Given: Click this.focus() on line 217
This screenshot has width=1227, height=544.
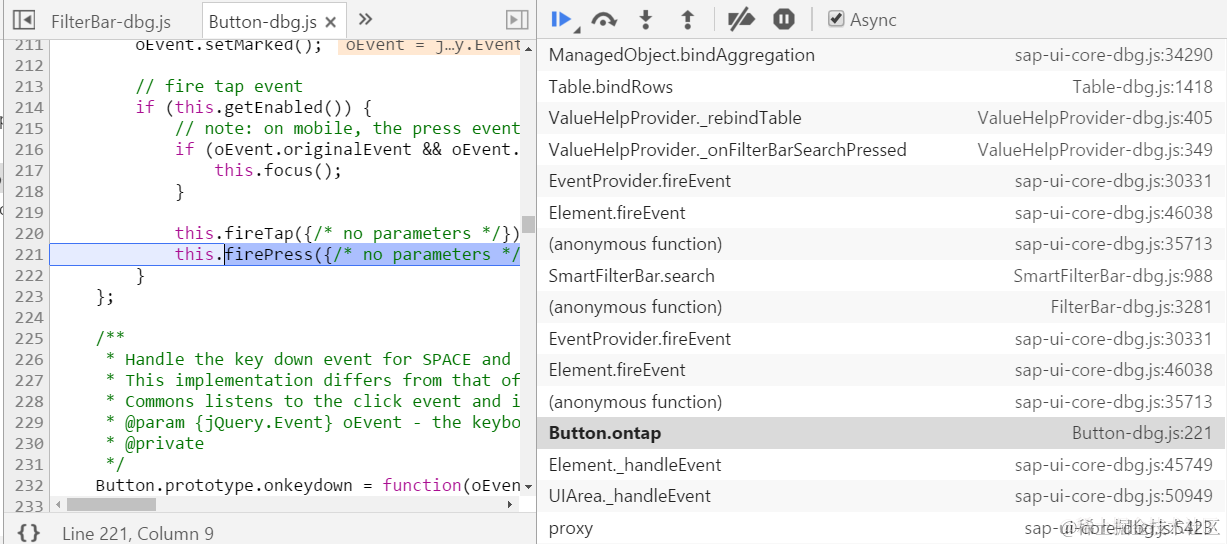Looking at the screenshot, I should coord(278,170).
